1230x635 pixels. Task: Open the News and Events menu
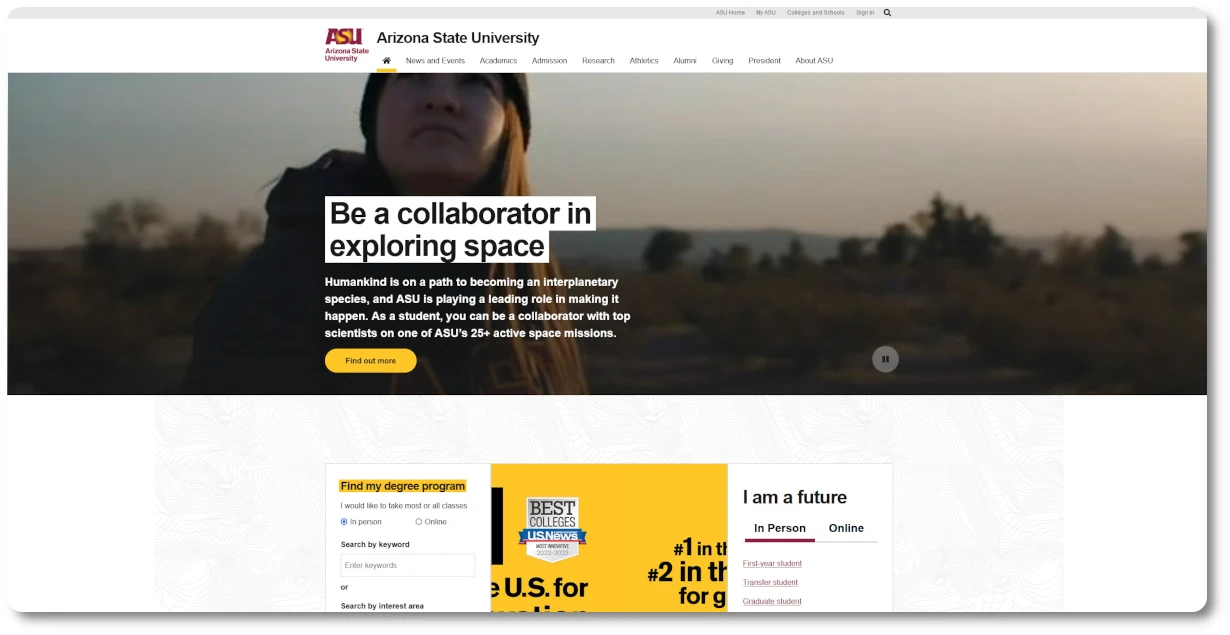tap(435, 61)
